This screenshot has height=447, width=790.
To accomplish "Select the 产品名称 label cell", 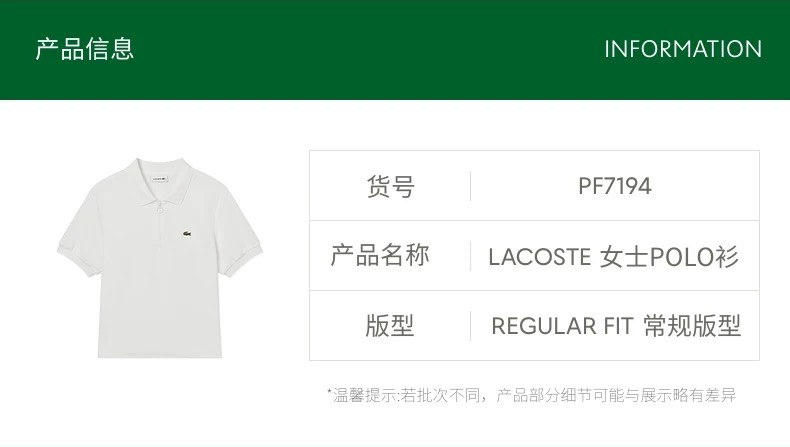I will (x=380, y=256).
